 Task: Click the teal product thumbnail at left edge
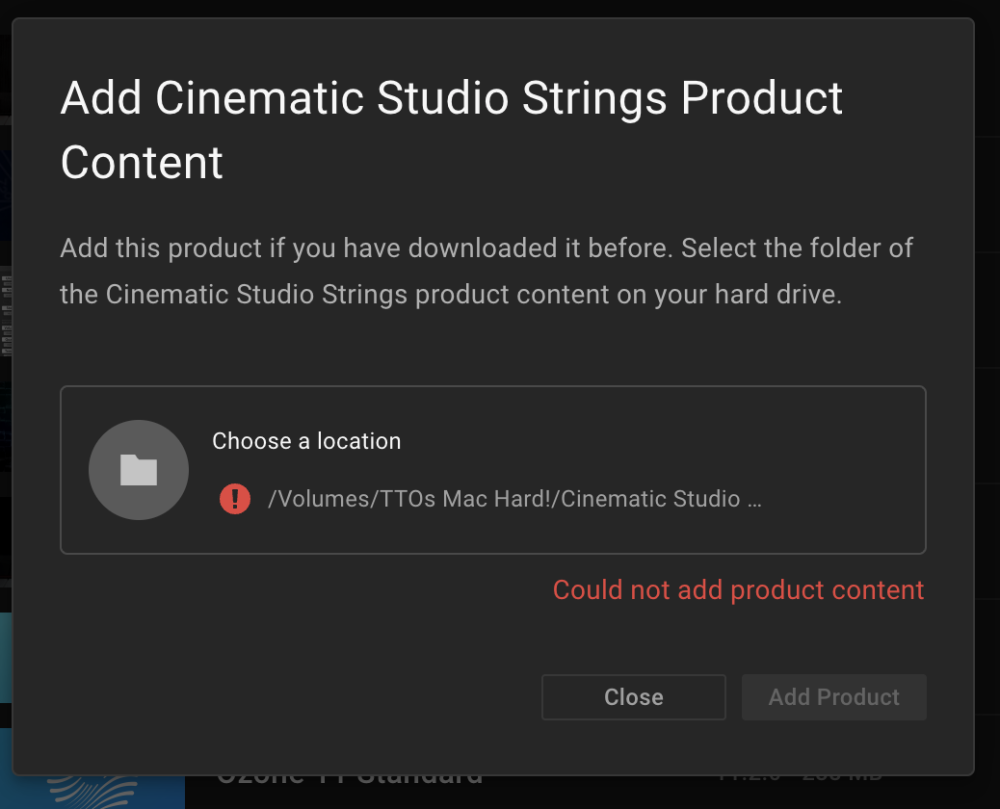click(6, 658)
